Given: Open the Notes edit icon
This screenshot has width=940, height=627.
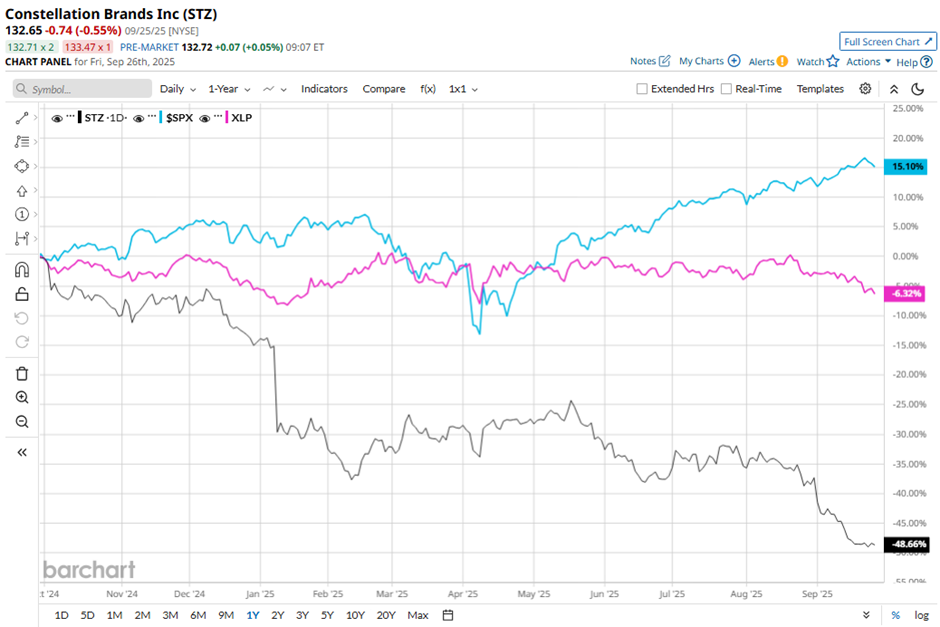Looking at the screenshot, I should [x=664, y=61].
